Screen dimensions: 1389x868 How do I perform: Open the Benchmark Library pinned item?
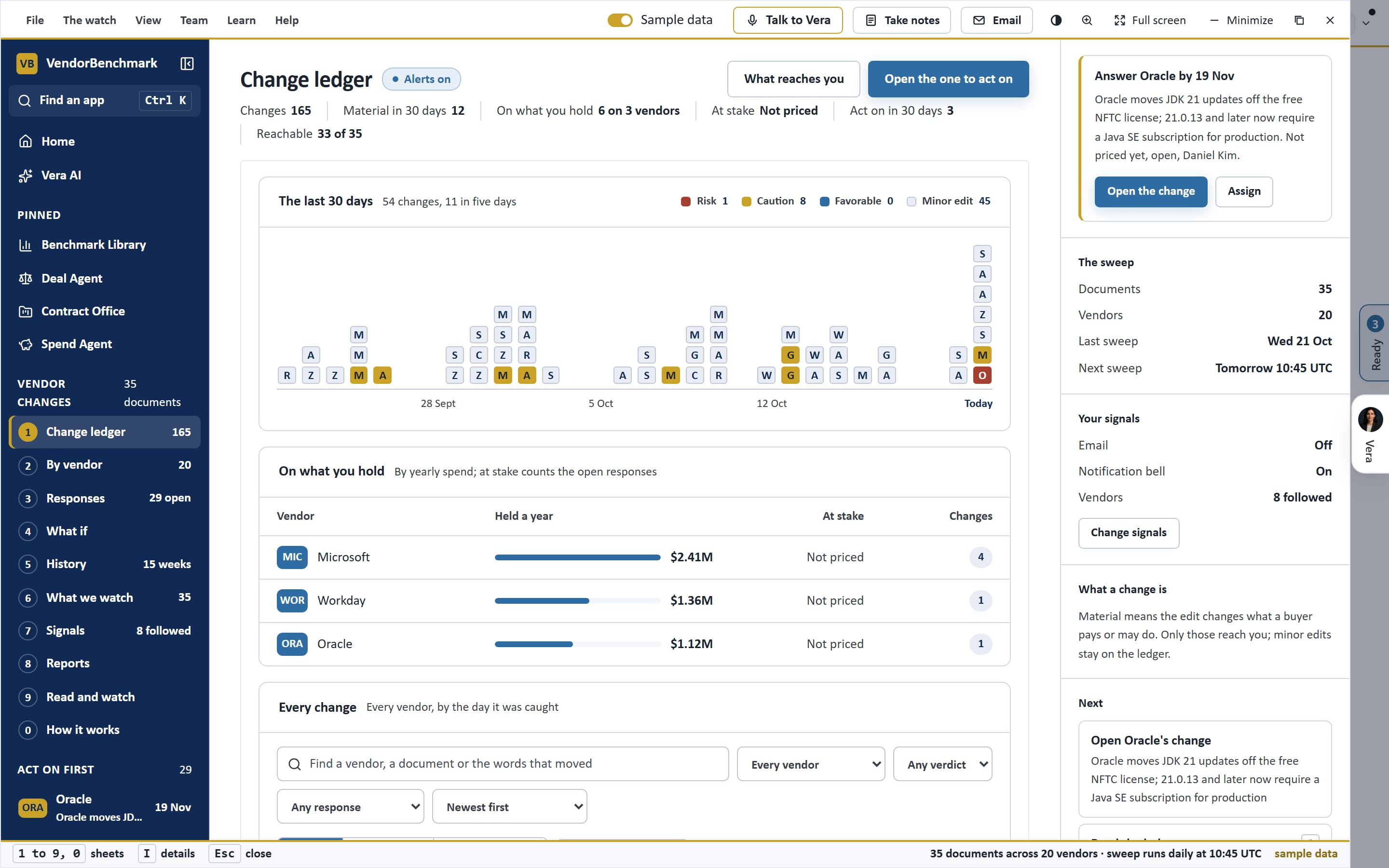tap(105, 244)
